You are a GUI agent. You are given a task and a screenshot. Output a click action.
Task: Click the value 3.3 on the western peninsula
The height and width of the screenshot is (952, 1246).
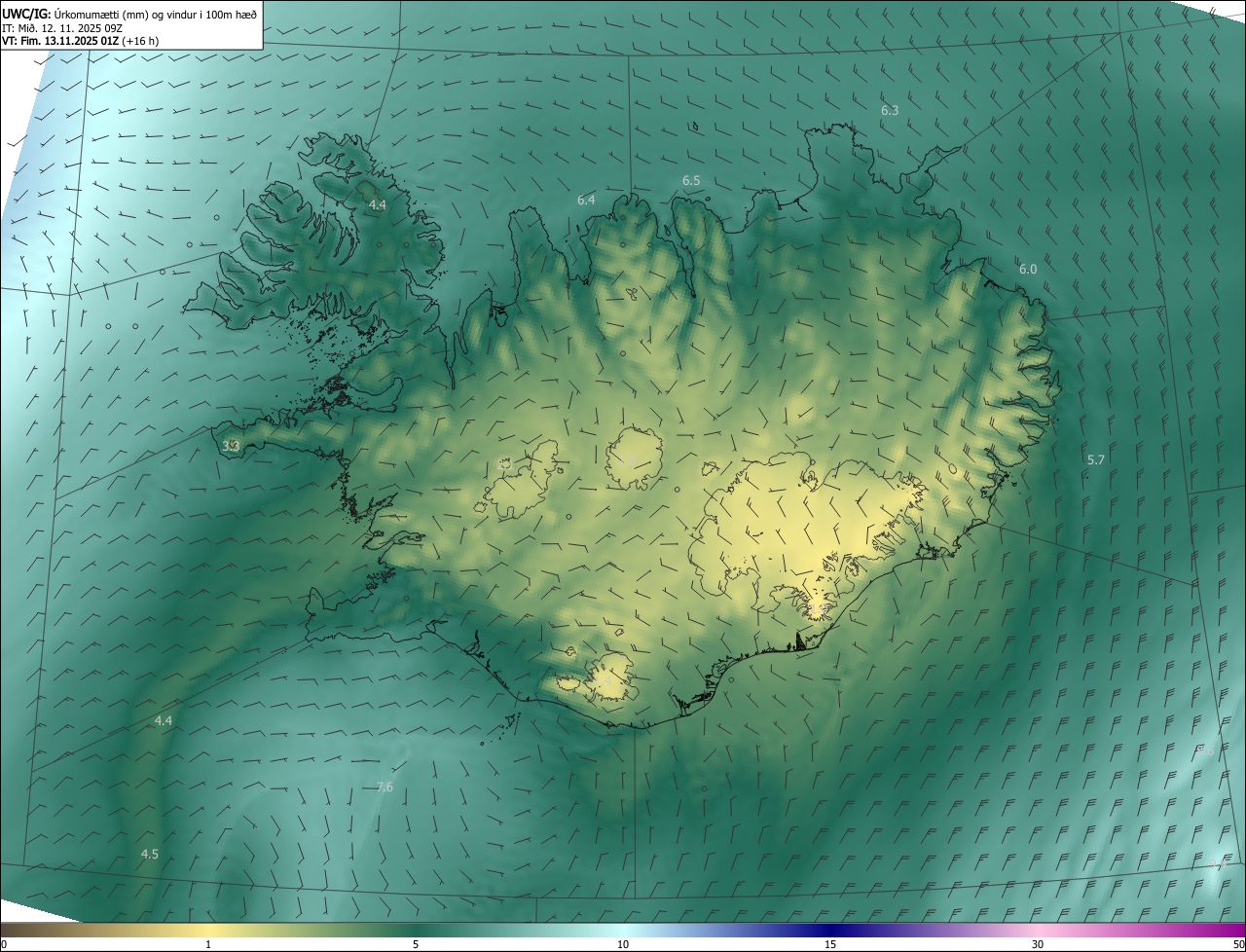coord(231,446)
